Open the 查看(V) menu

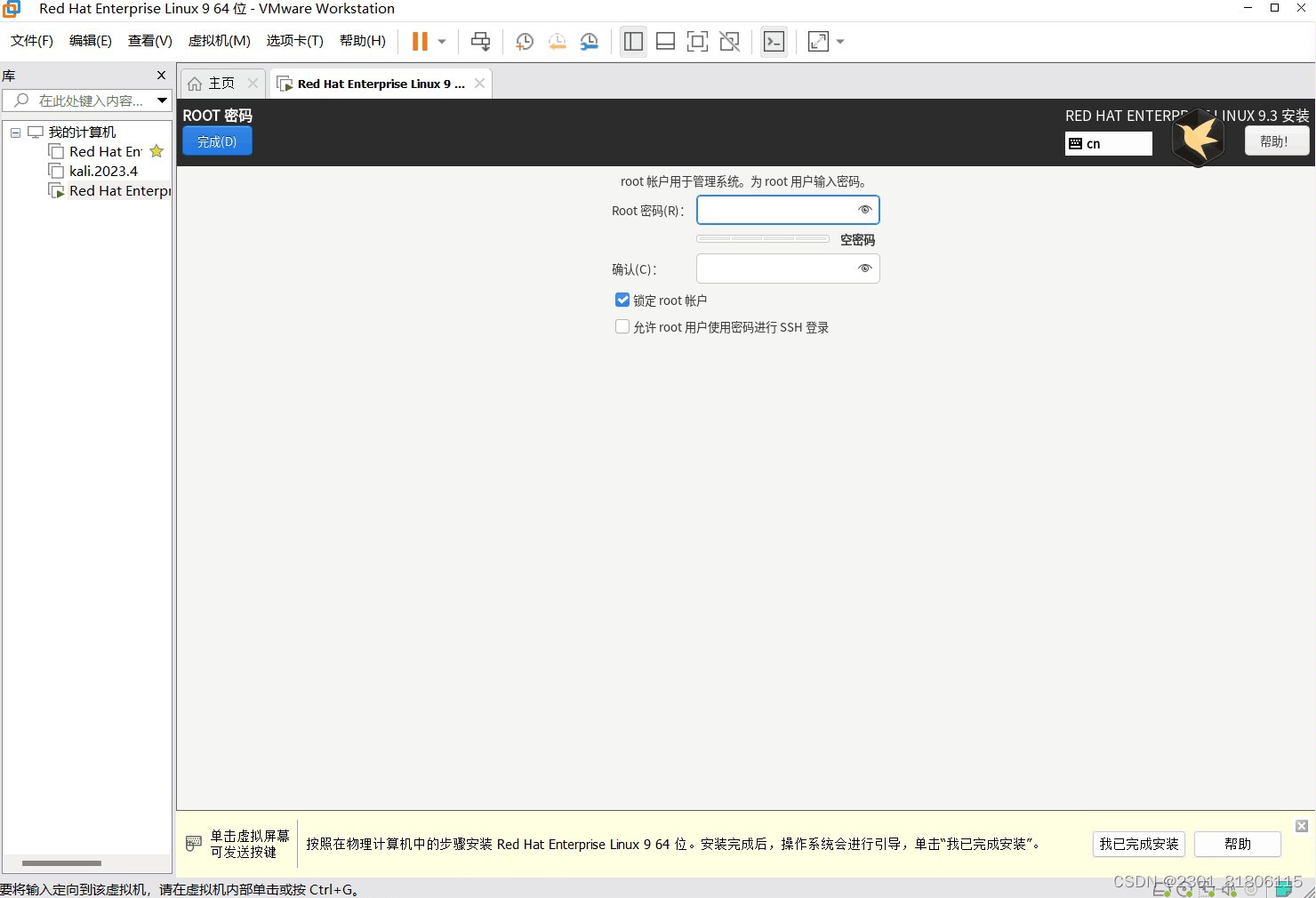150,41
